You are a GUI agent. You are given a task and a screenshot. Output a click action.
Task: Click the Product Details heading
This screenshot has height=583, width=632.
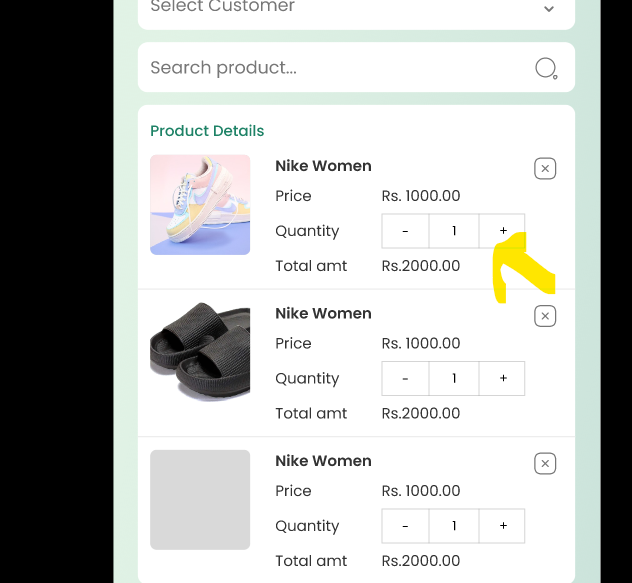click(207, 131)
